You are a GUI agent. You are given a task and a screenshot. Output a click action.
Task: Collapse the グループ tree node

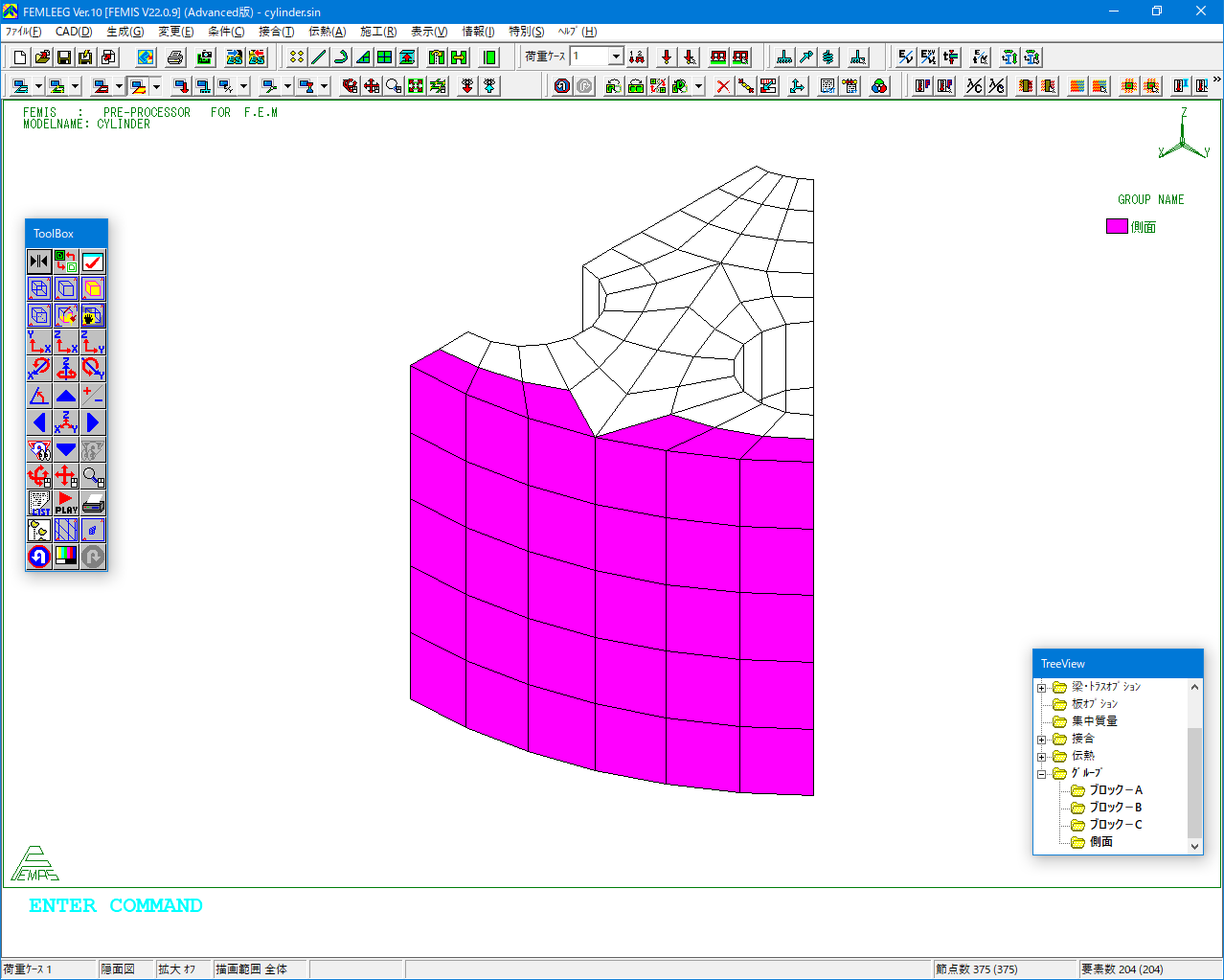click(x=1042, y=774)
